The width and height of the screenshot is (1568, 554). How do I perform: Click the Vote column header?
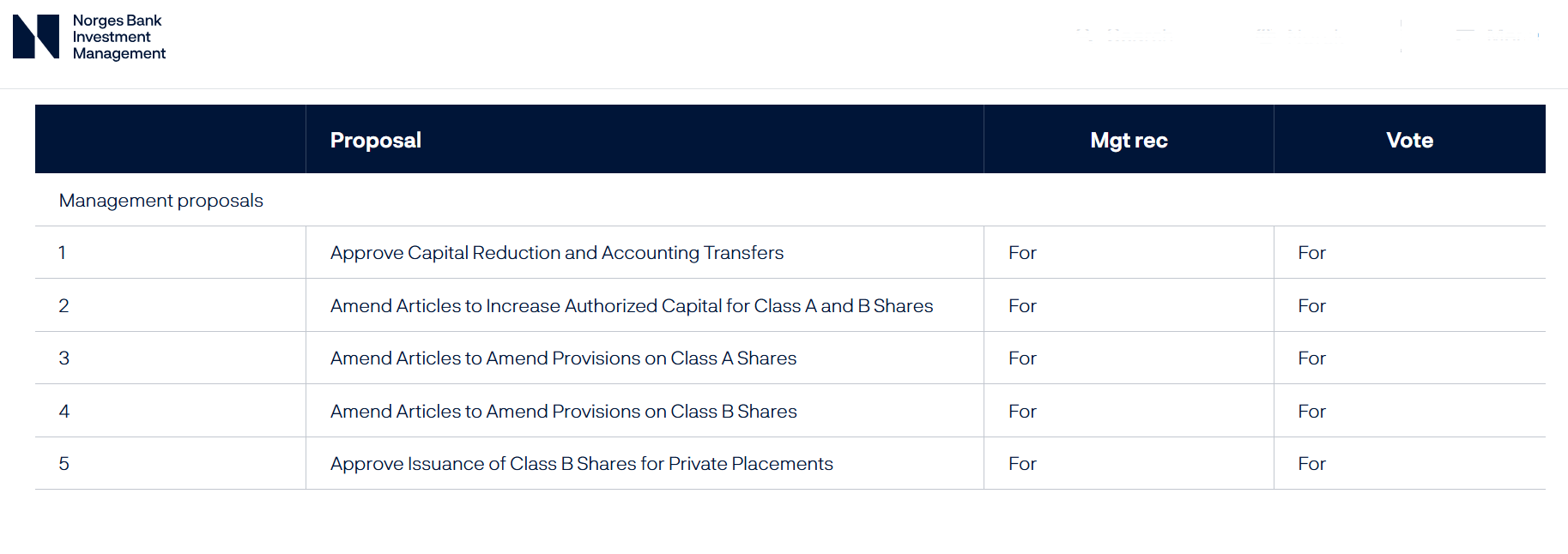pos(1408,138)
